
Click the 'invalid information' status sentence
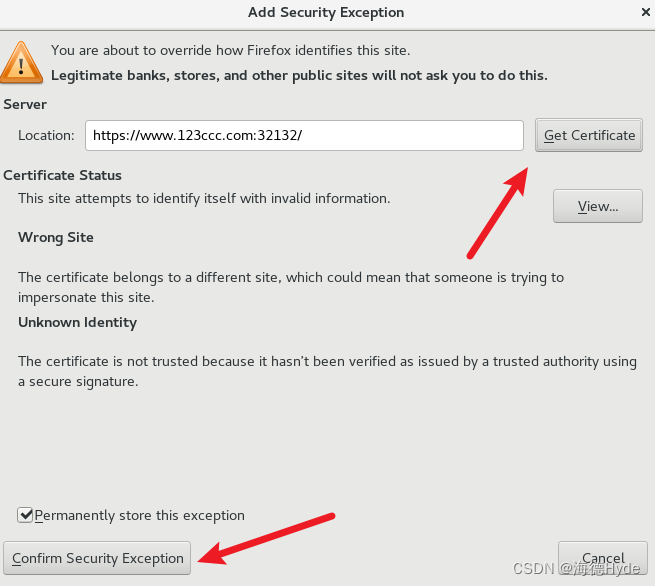click(204, 198)
